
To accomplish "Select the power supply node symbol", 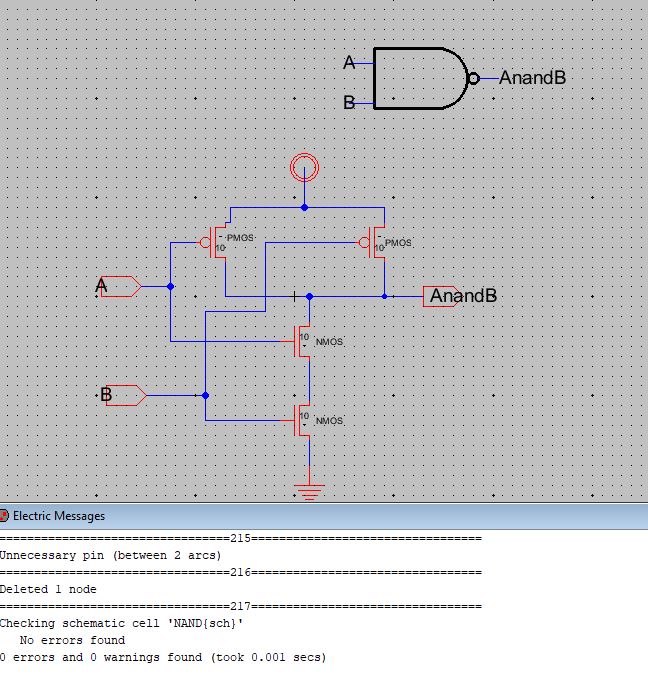I will click(305, 167).
